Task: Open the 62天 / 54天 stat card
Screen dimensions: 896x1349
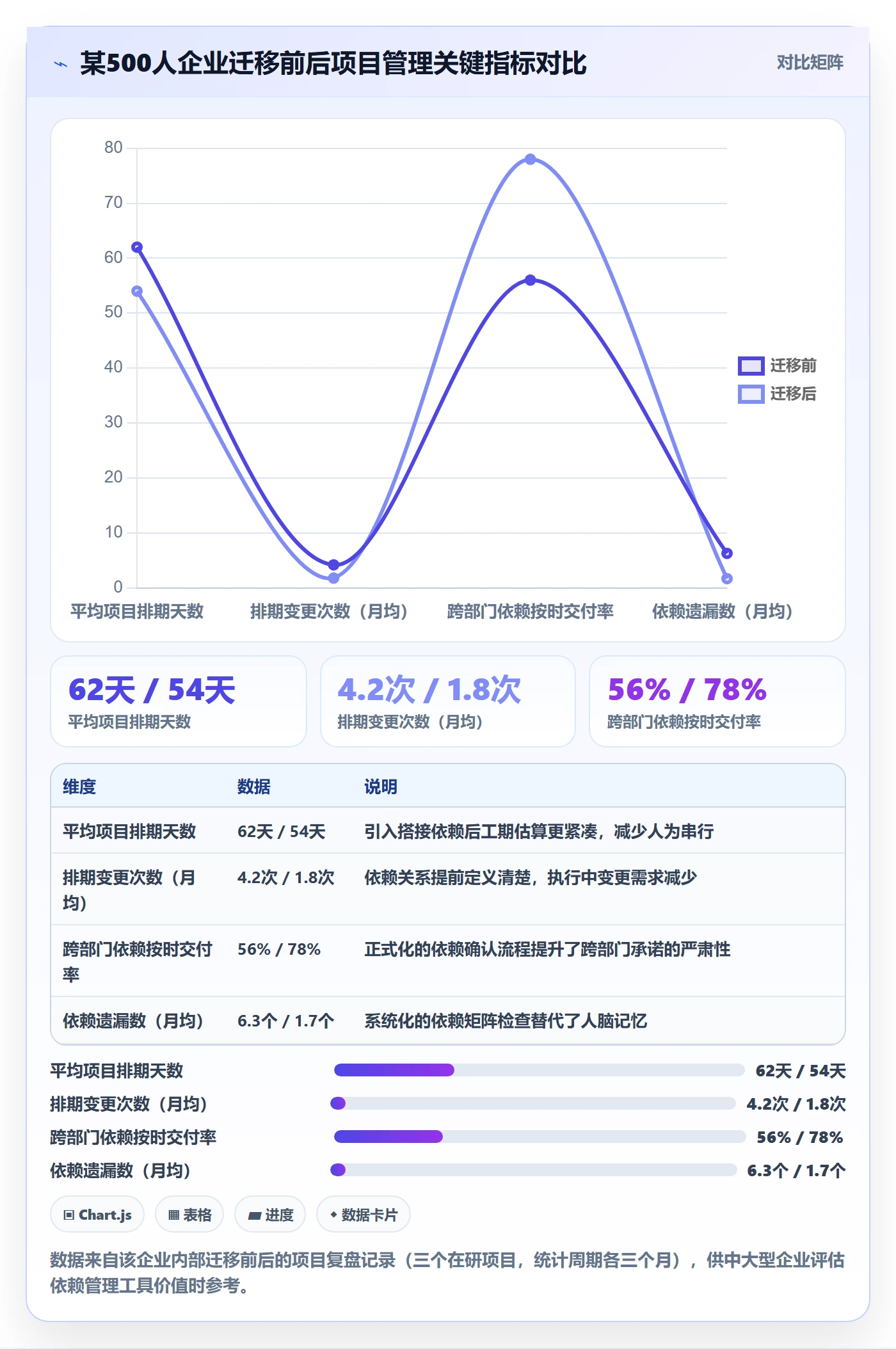Action: (179, 701)
